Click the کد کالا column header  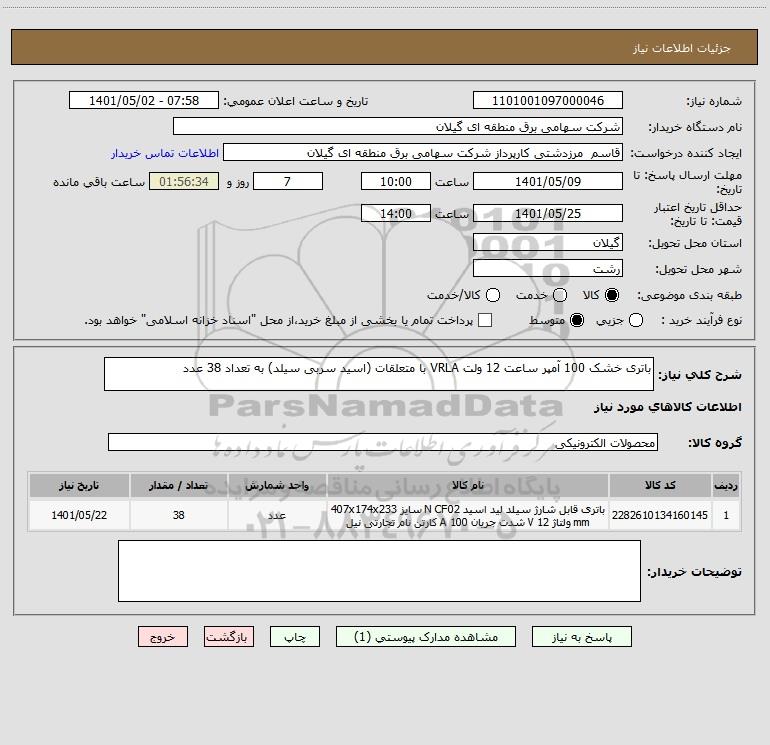[660, 485]
